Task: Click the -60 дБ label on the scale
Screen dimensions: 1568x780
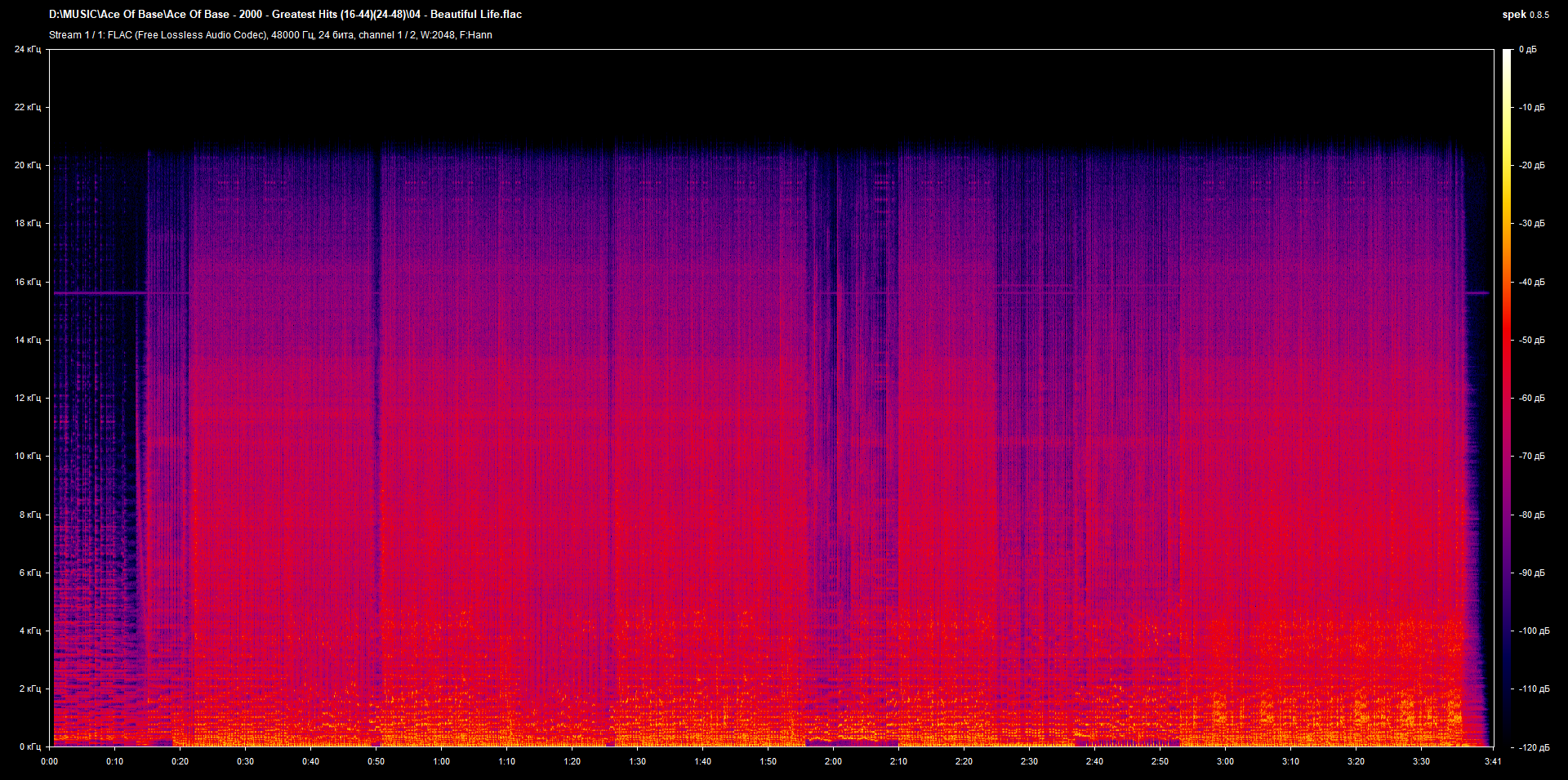Action: [x=1532, y=398]
